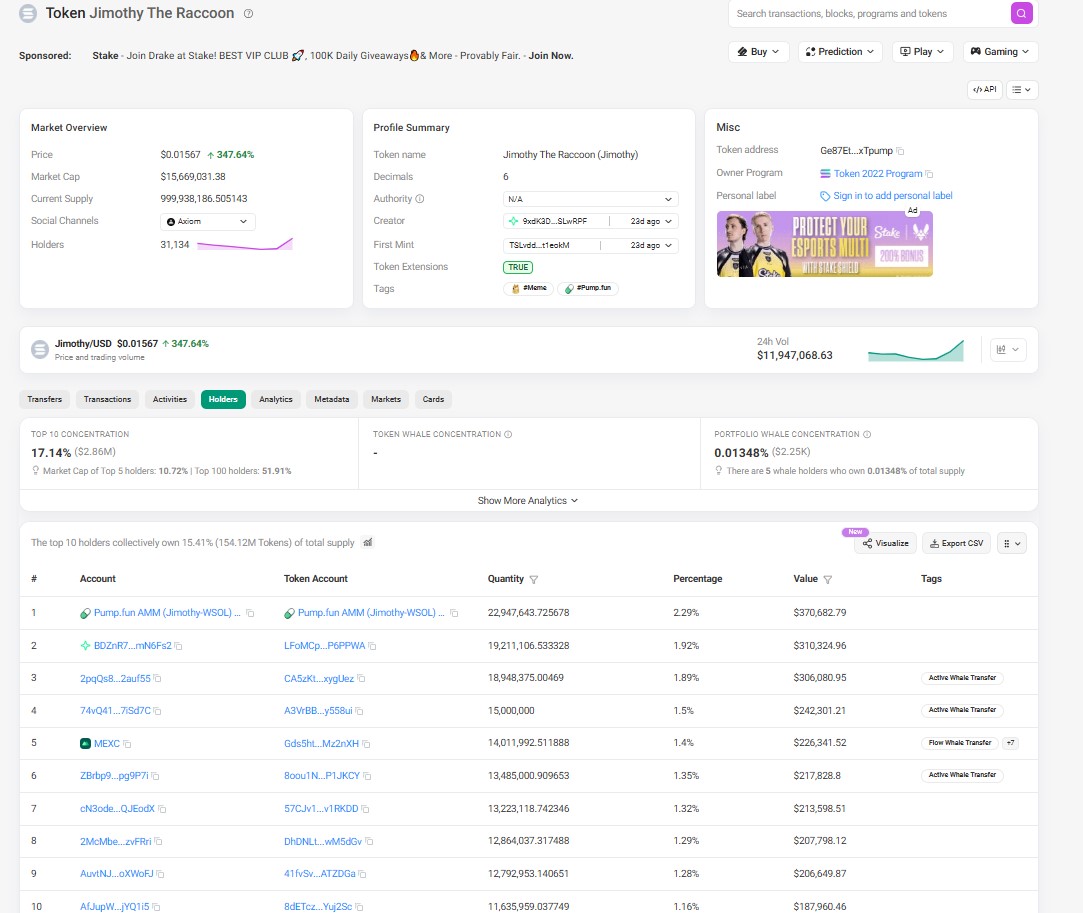The width and height of the screenshot is (1083, 913).
Task: Expand the Social Channels Axiom dropdown
Action: pyautogui.click(x=208, y=222)
